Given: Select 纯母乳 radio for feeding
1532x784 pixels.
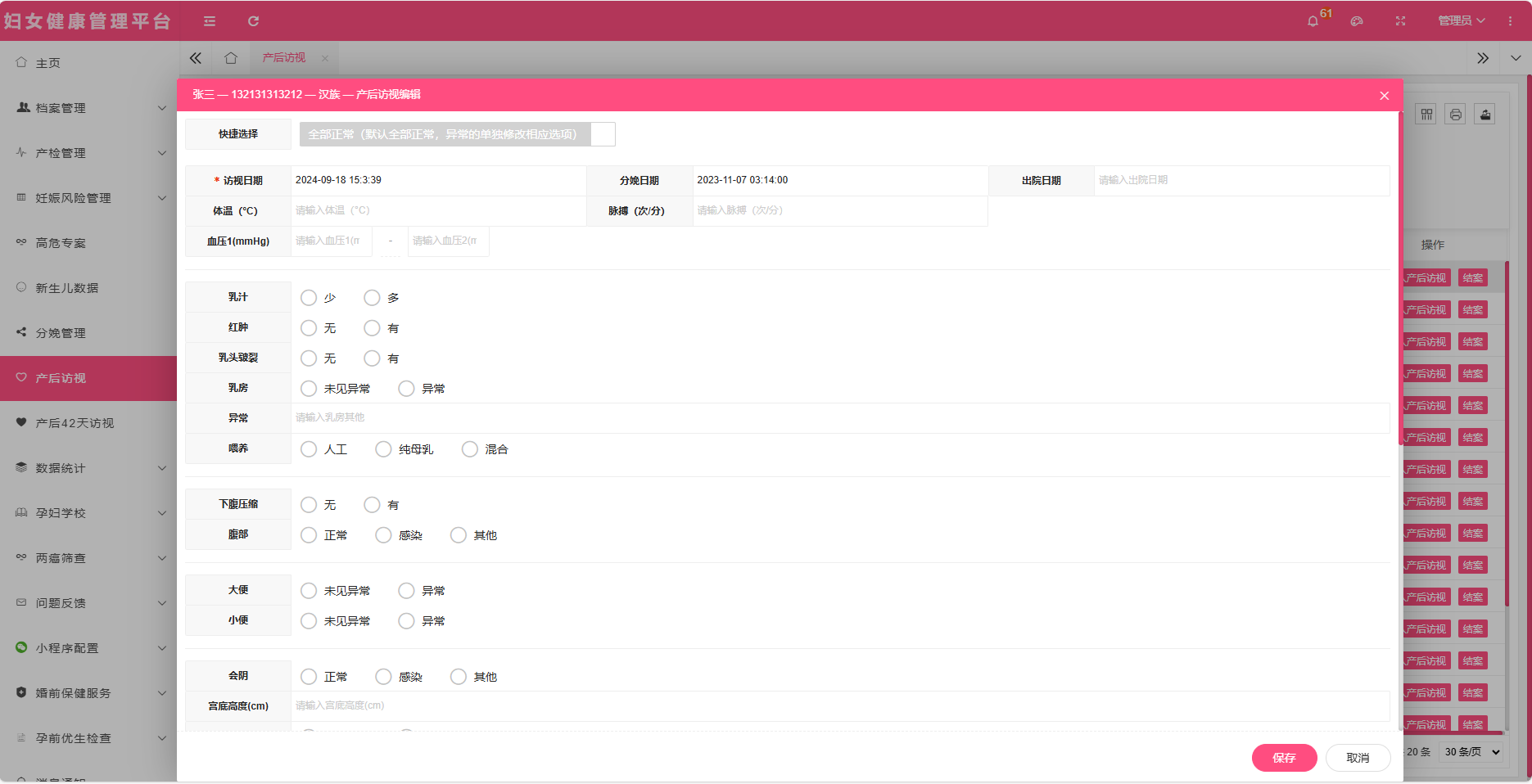Looking at the screenshot, I should (x=383, y=449).
